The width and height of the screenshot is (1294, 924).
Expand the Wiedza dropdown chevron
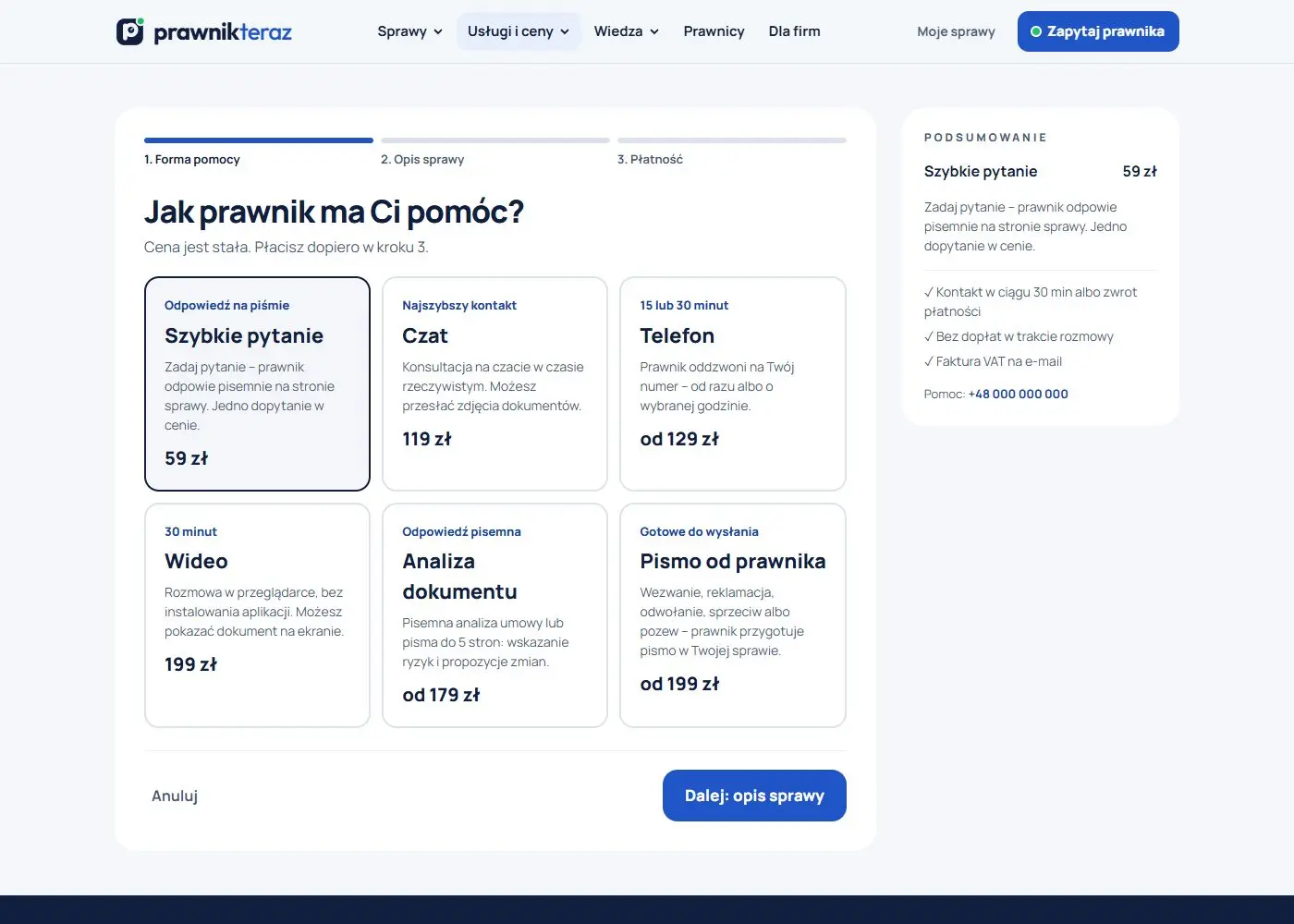[654, 31]
